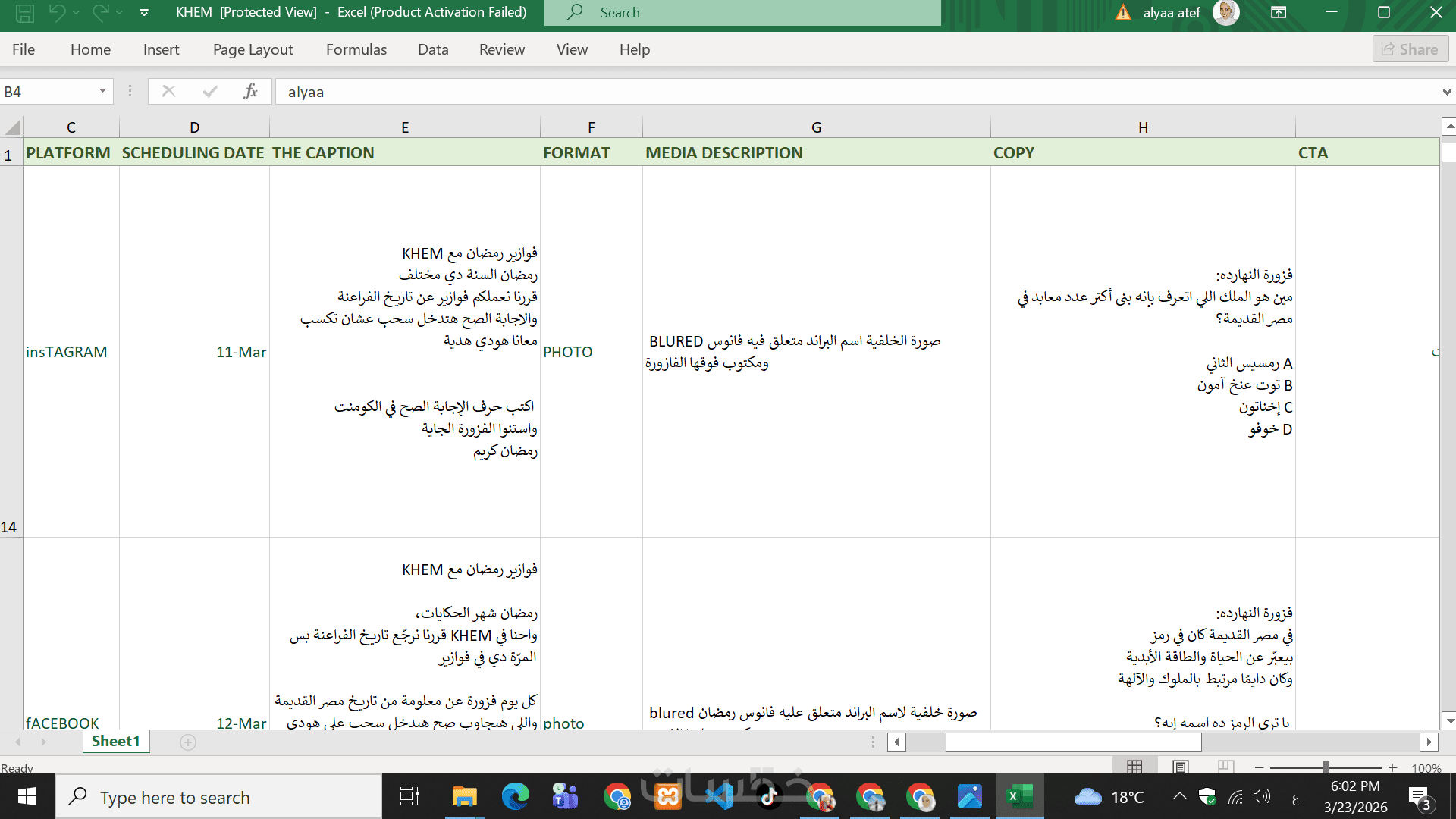This screenshot has width=1456, height=819.
Task: Add a new sheet with the plus icon
Action: (188, 742)
